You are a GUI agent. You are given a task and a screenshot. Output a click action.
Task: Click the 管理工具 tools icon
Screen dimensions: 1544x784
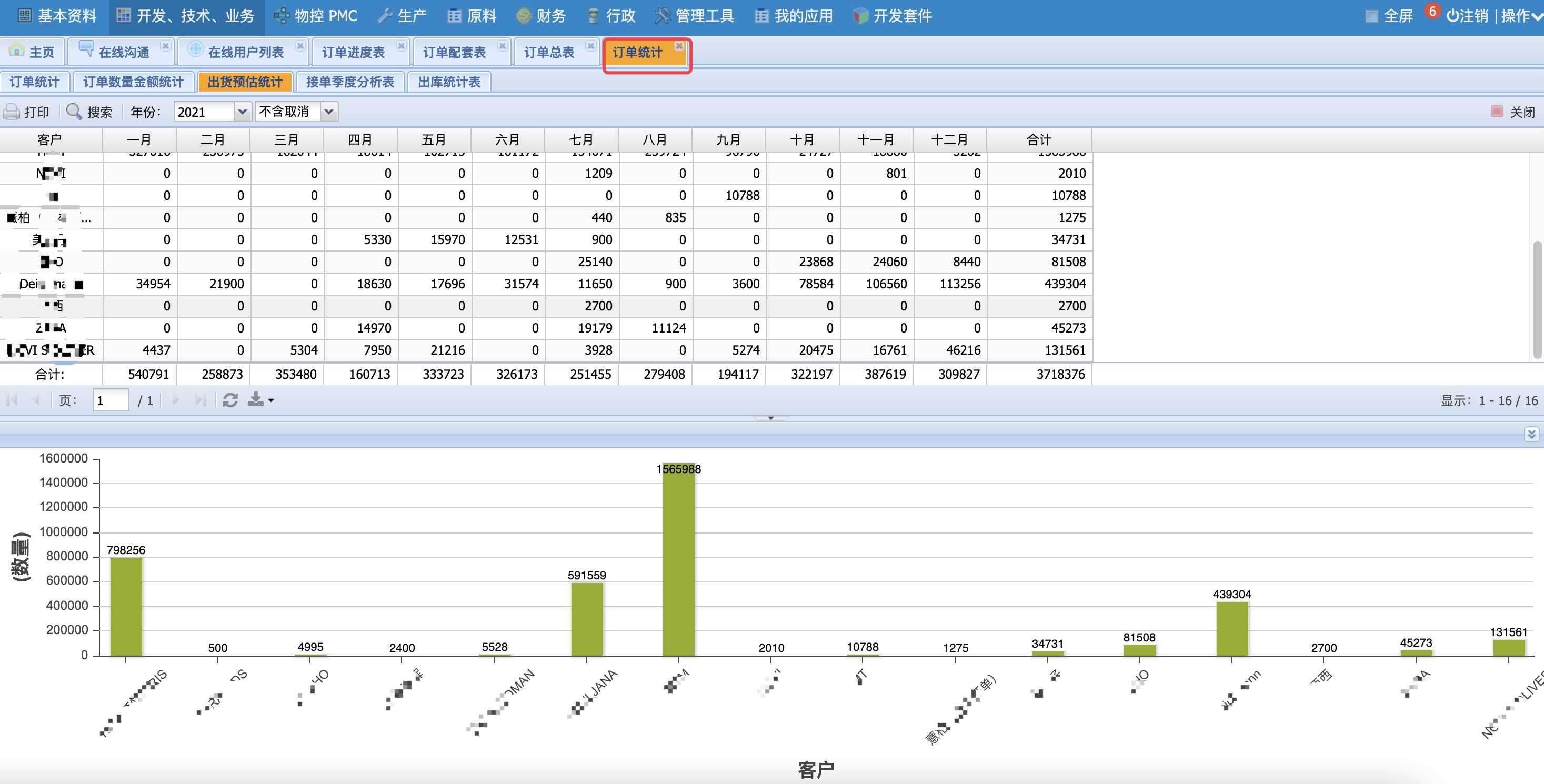(x=663, y=16)
